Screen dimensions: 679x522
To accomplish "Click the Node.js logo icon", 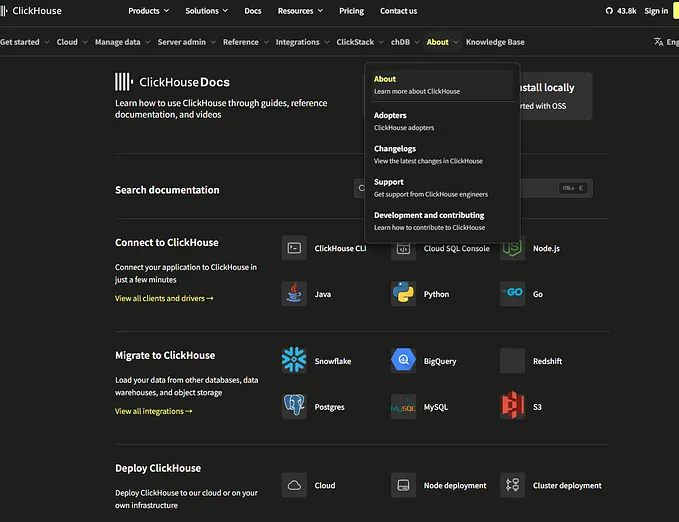I will click(x=512, y=249).
